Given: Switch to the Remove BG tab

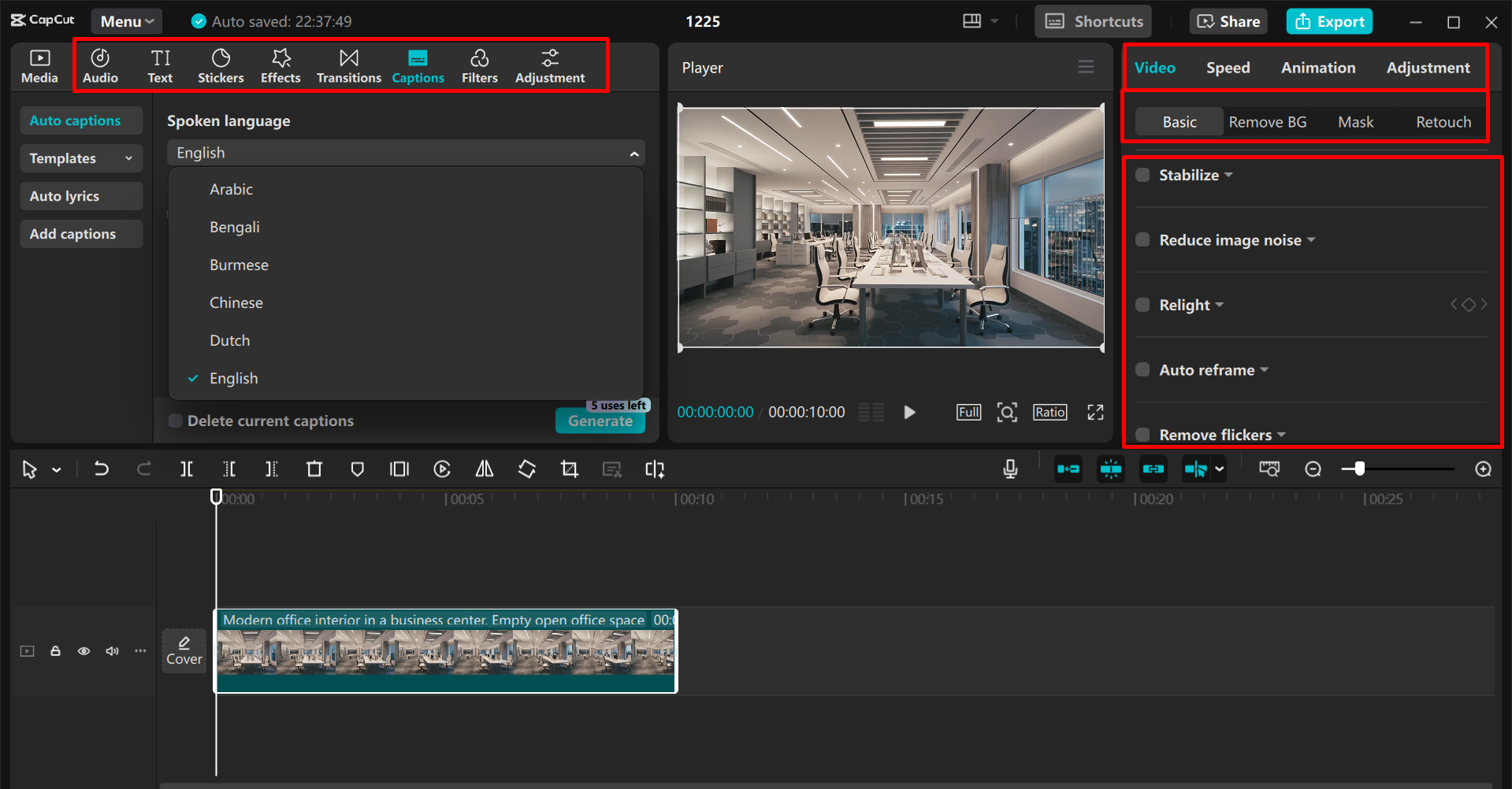Looking at the screenshot, I should point(1268,121).
